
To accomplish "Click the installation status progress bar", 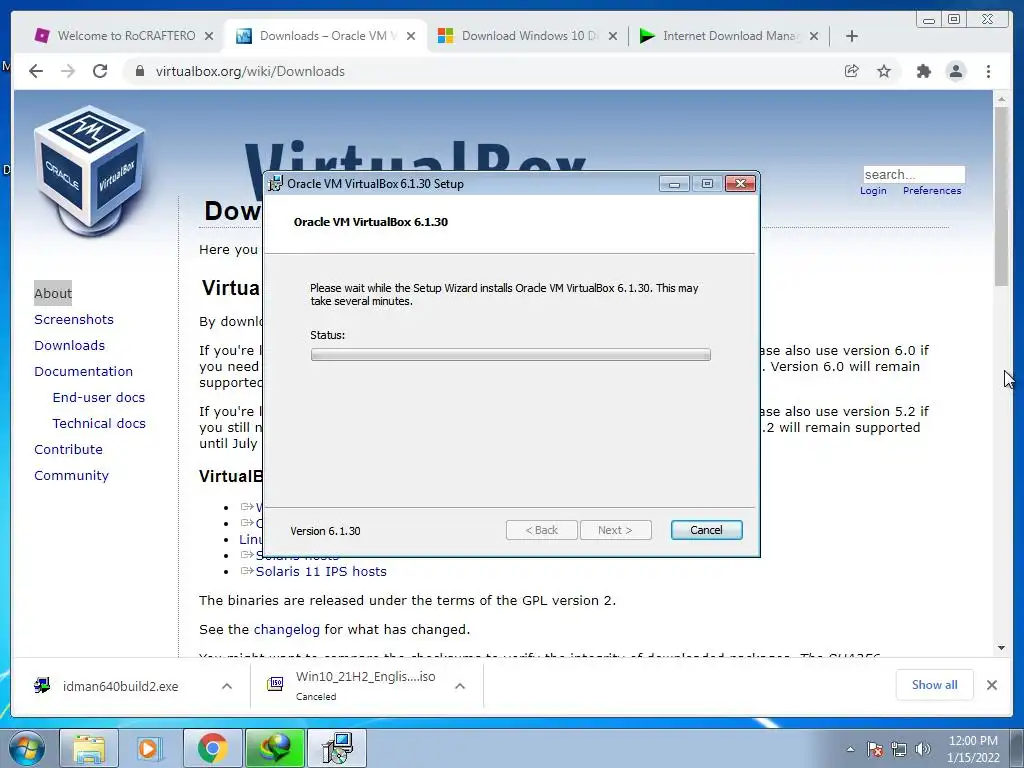I will click(x=511, y=355).
